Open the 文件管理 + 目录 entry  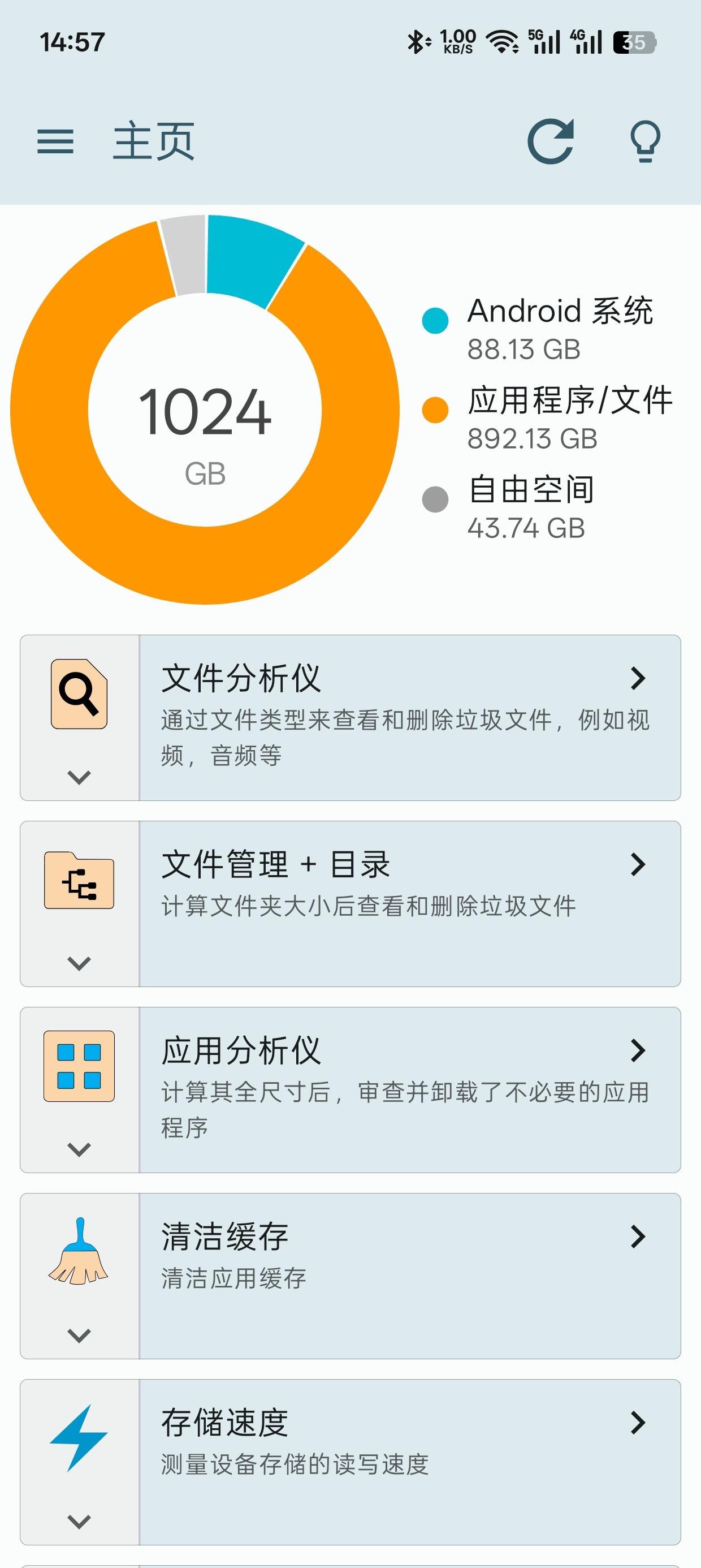click(x=410, y=904)
